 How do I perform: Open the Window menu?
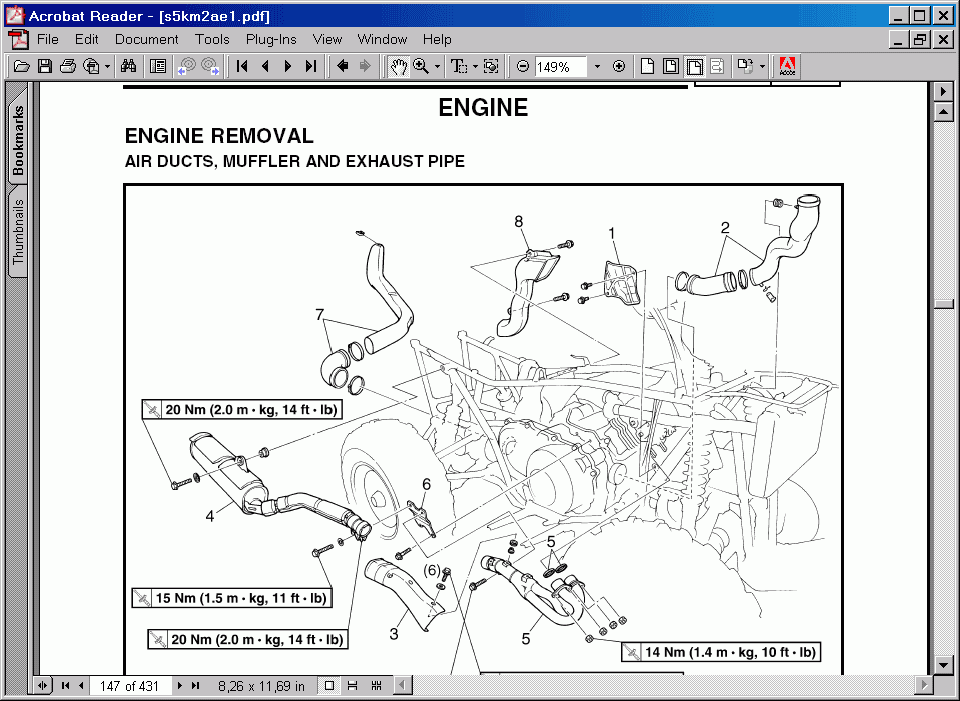pyautogui.click(x=382, y=39)
